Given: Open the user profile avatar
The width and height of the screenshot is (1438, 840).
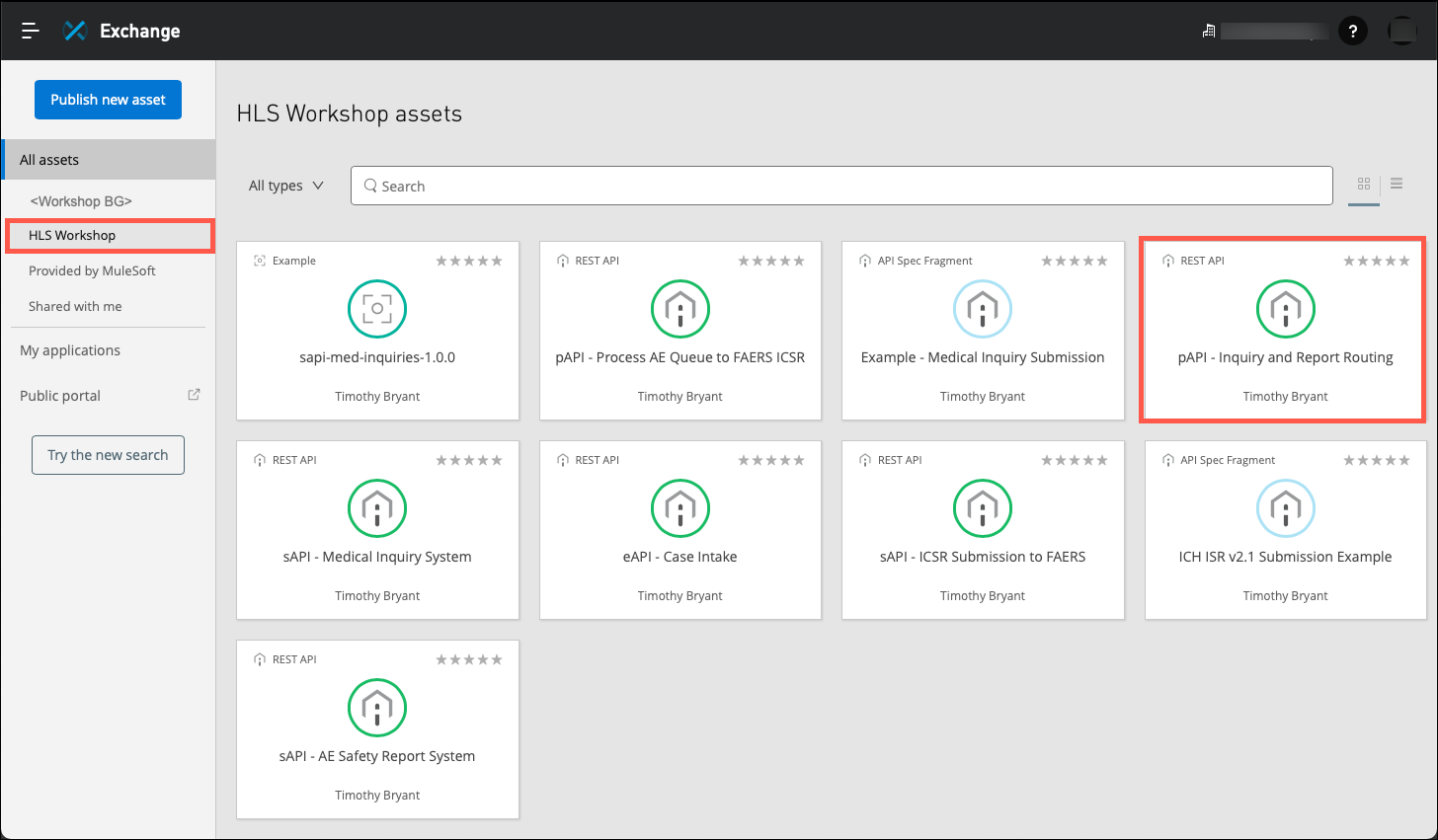Looking at the screenshot, I should (x=1401, y=31).
